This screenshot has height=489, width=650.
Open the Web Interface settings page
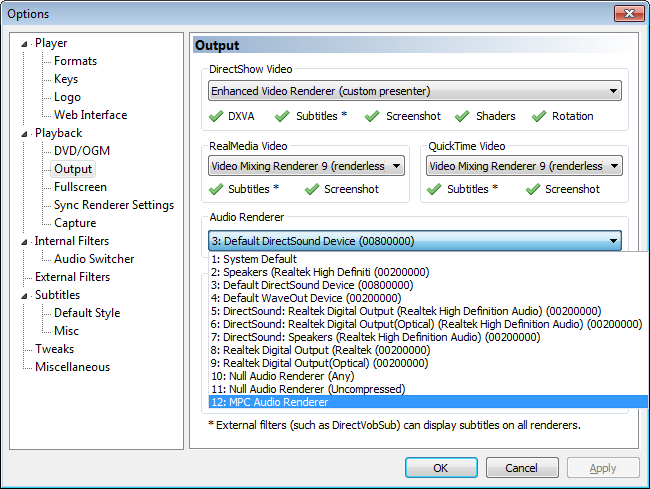coord(90,115)
